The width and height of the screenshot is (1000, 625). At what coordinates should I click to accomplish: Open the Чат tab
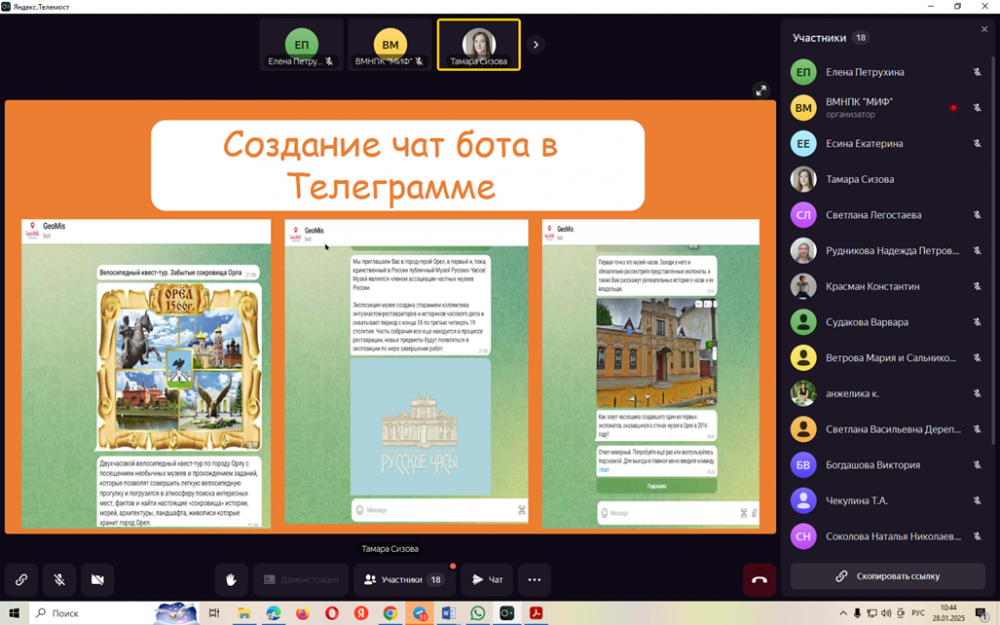click(x=487, y=579)
